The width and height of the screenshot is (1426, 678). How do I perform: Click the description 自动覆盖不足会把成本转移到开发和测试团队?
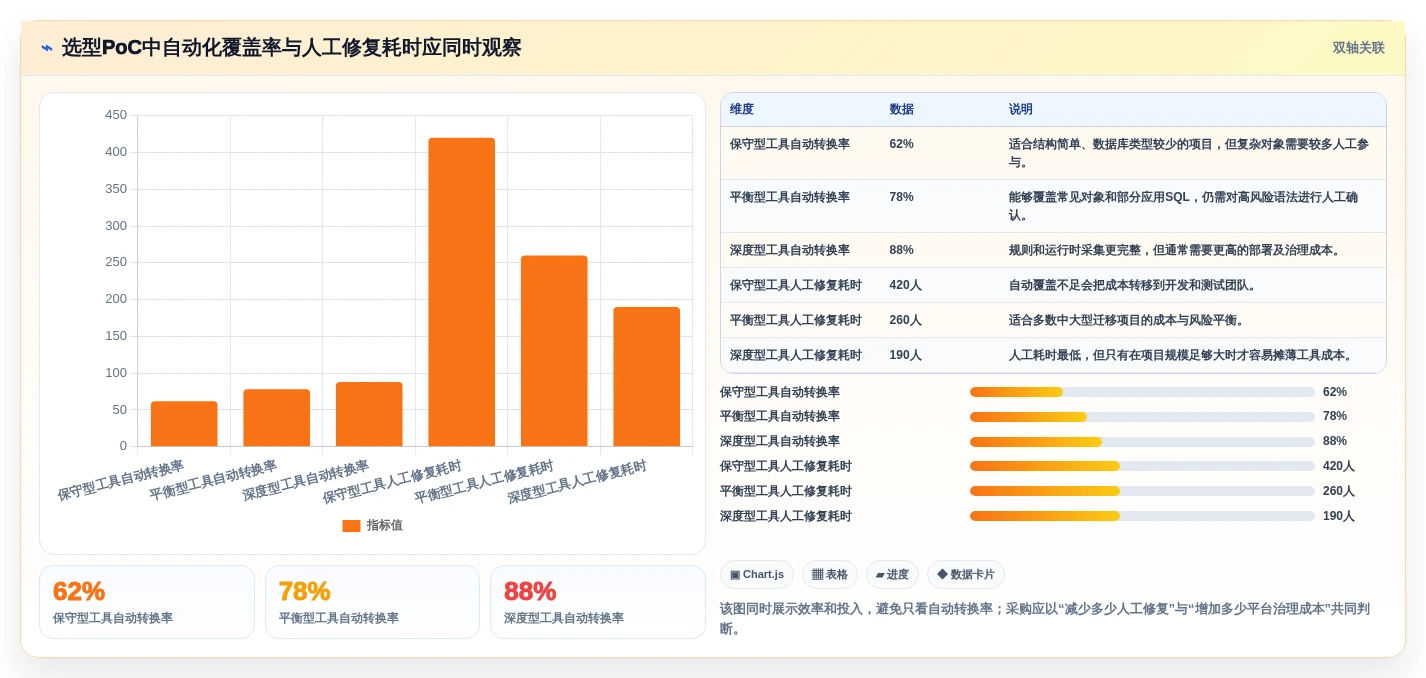[1133, 285]
